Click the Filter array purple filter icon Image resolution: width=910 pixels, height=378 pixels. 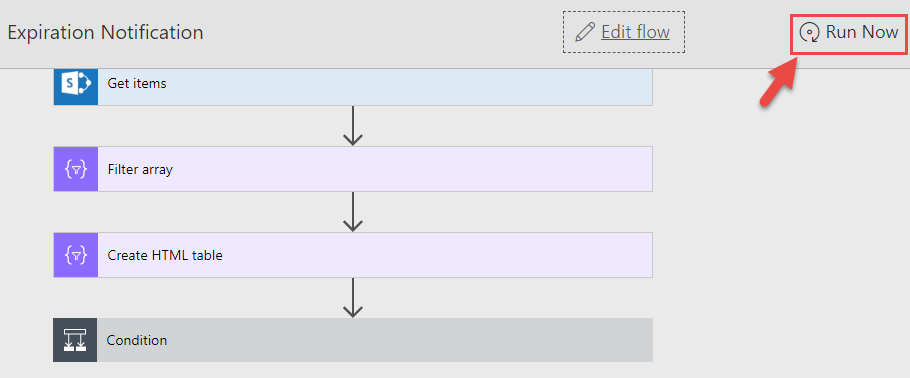point(75,169)
